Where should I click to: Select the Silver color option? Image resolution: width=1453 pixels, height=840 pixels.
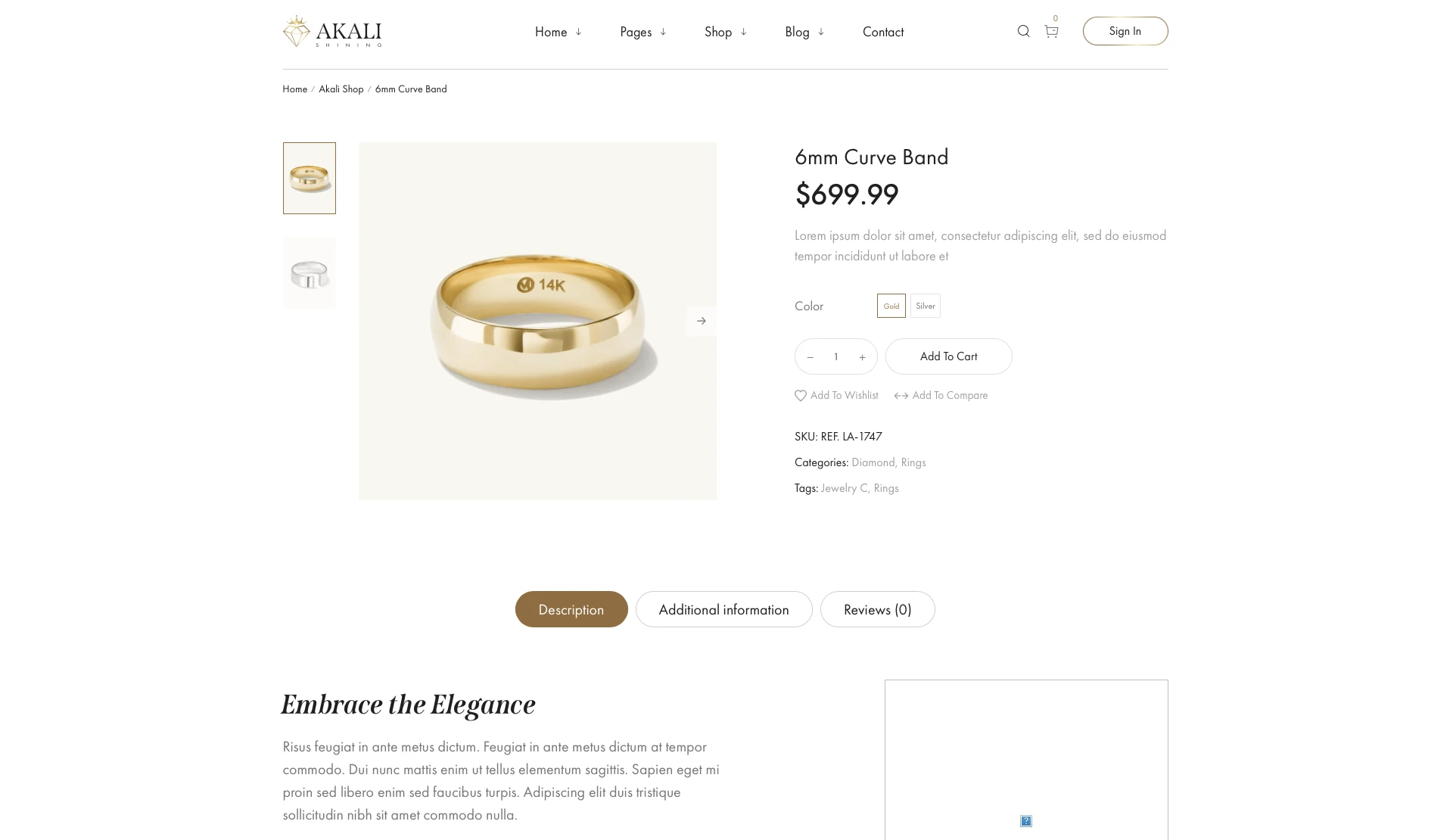click(x=925, y=306)
